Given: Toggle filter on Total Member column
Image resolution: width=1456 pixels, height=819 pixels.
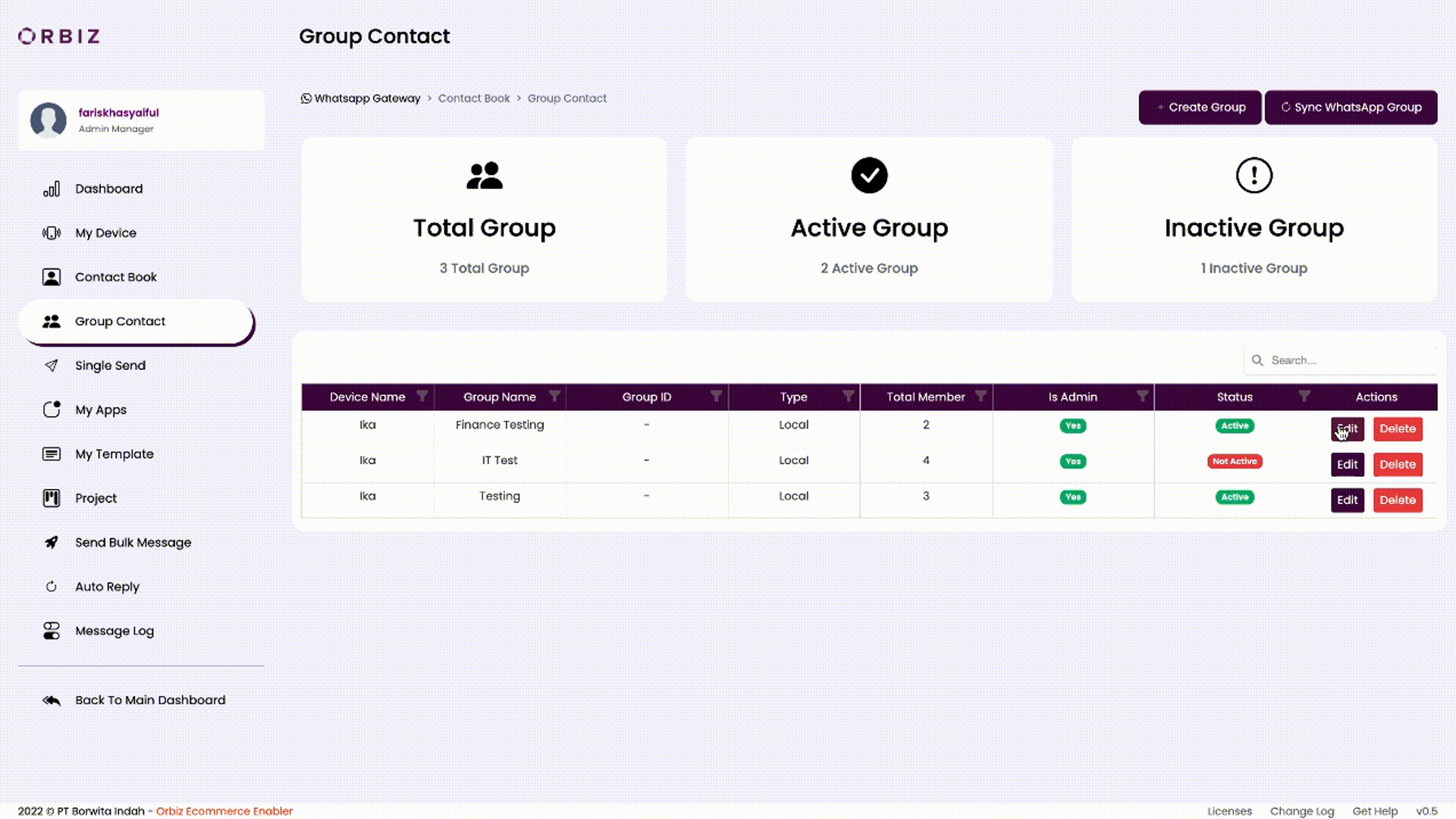Looking at the screenshot, I should [x=981, y=396].
